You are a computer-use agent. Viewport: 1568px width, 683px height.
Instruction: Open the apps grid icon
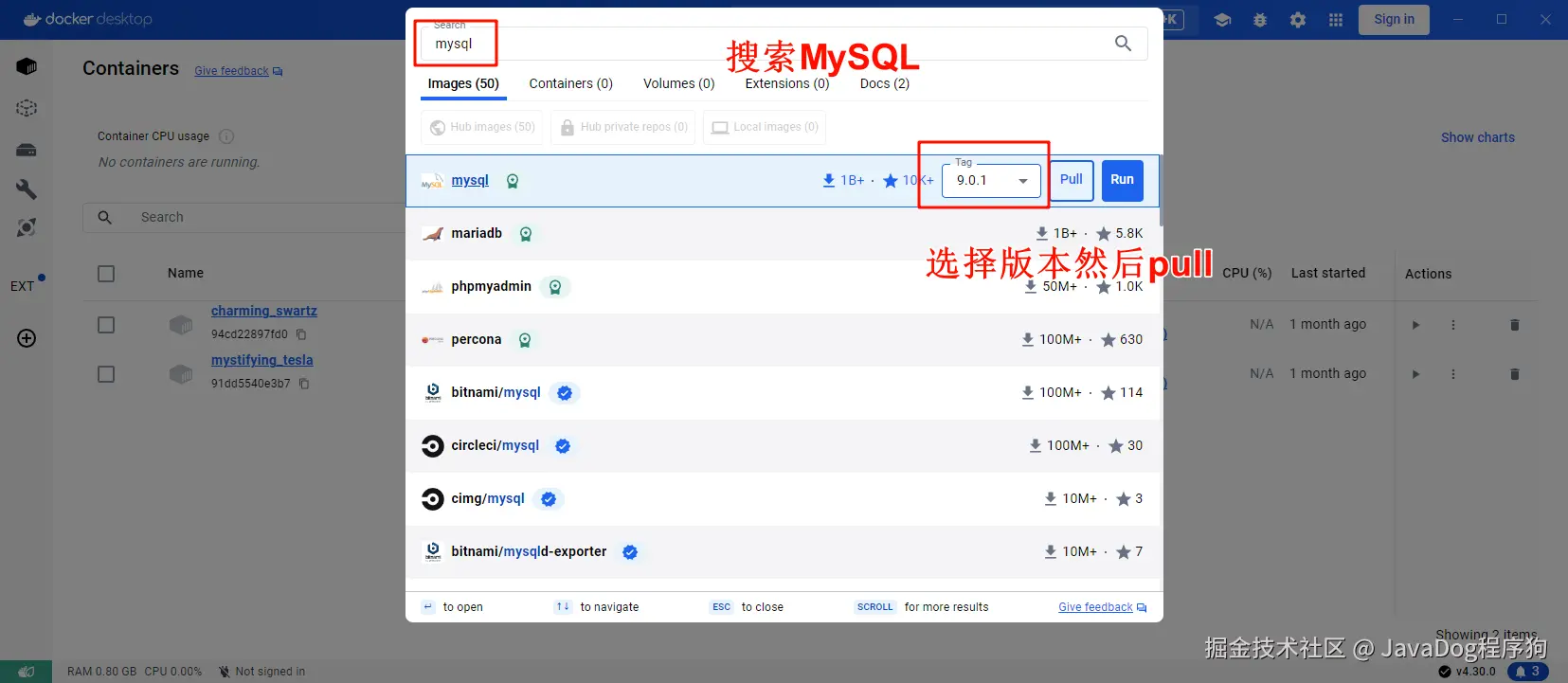(x=1336, y=20)
